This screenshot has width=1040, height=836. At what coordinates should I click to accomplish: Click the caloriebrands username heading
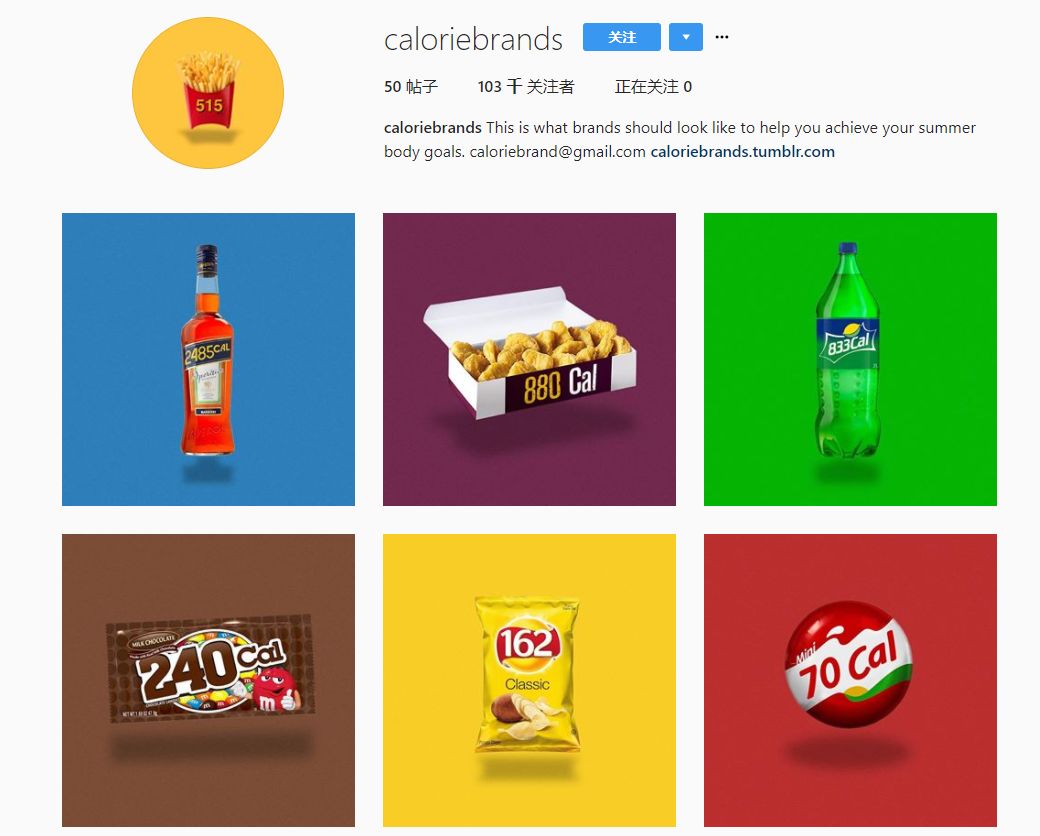click(x=473, y=39)
